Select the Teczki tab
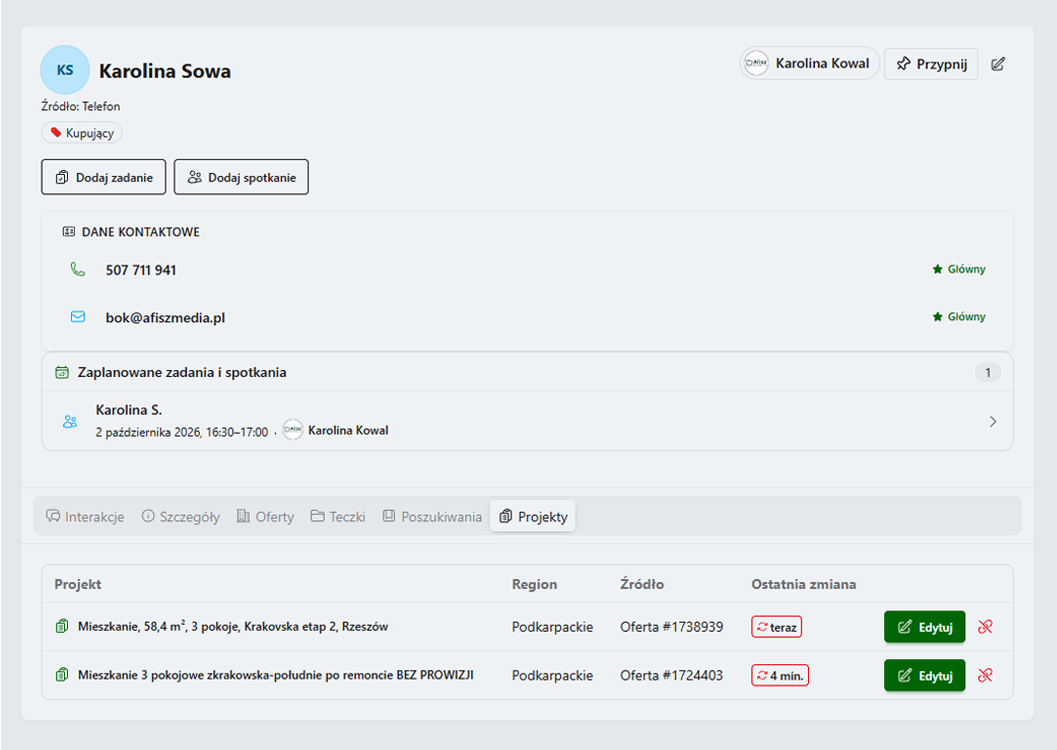The width and height of the screenshot is (1057, 750). (x=338, y=517)
